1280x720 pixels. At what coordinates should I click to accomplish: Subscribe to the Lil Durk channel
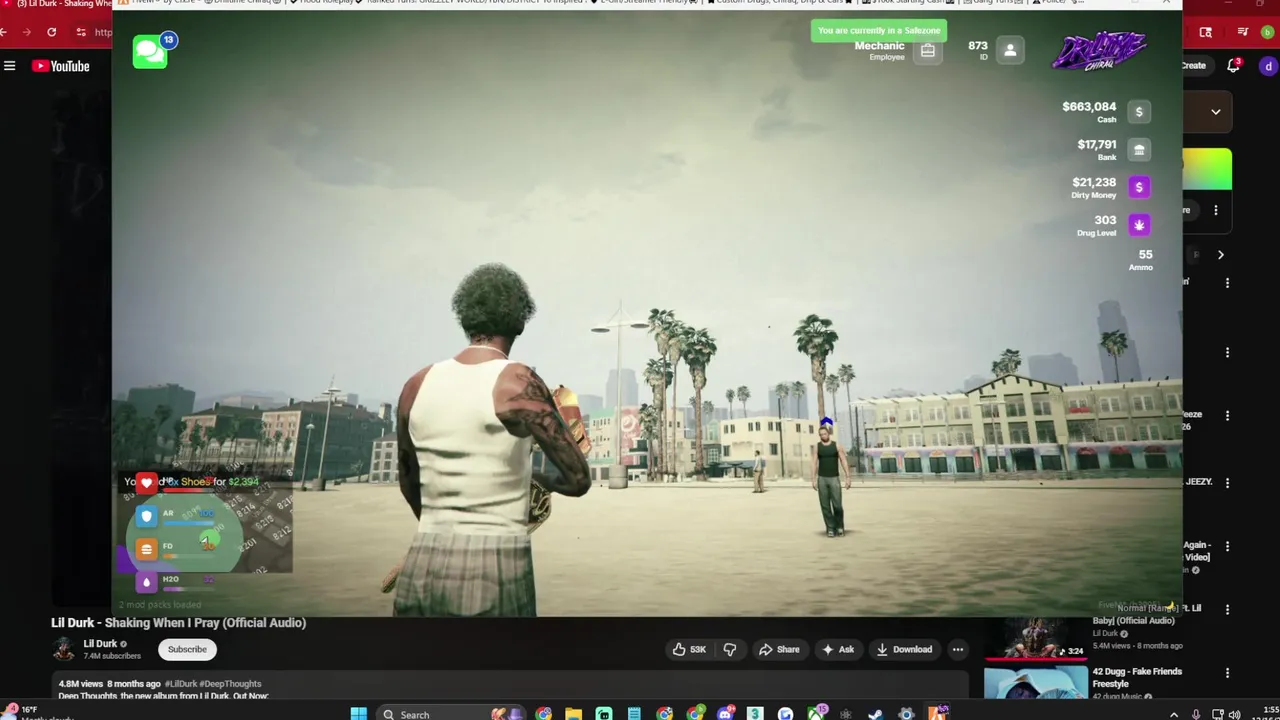click(187, 650)
